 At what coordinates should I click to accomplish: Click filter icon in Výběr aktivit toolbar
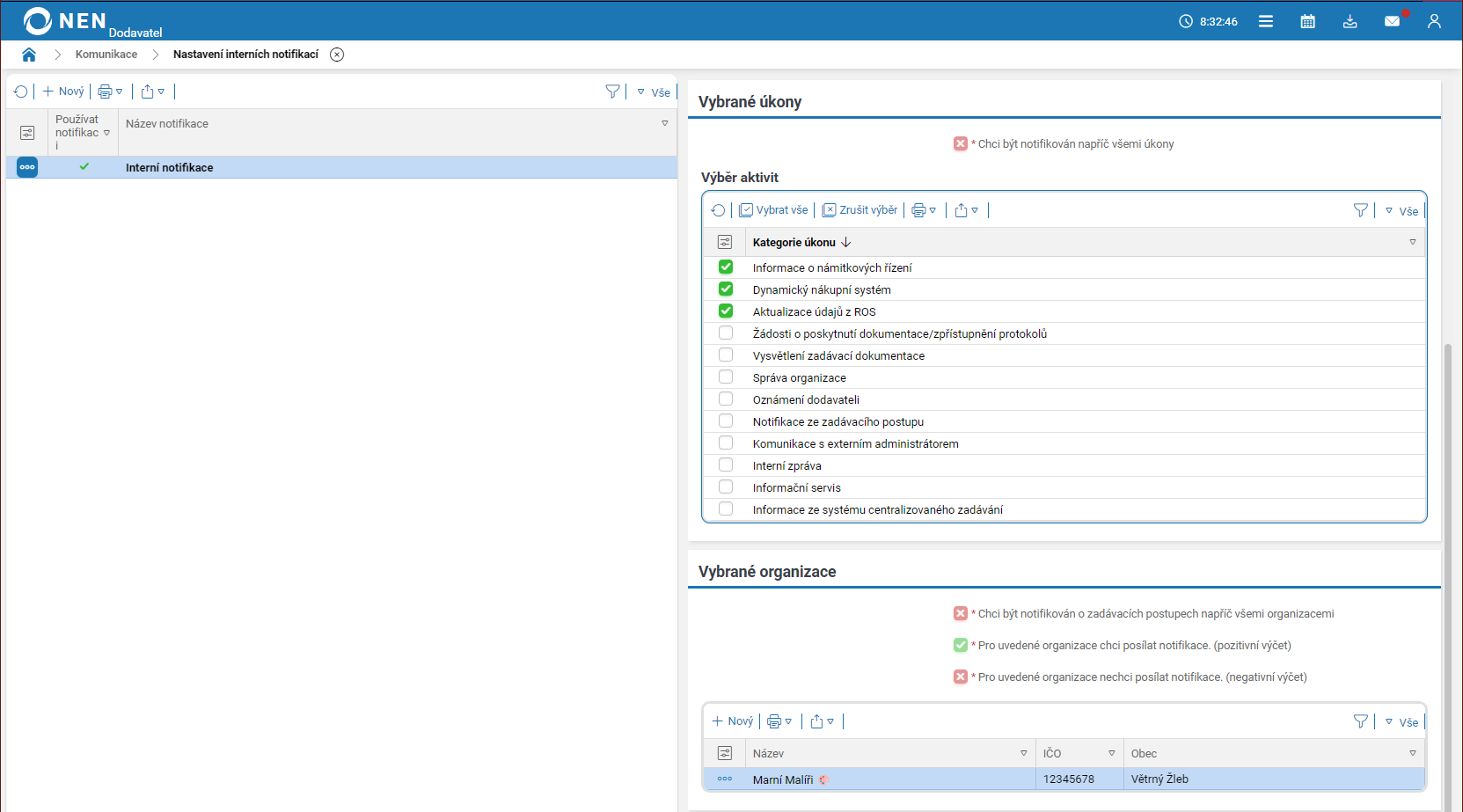point(1360,210)
